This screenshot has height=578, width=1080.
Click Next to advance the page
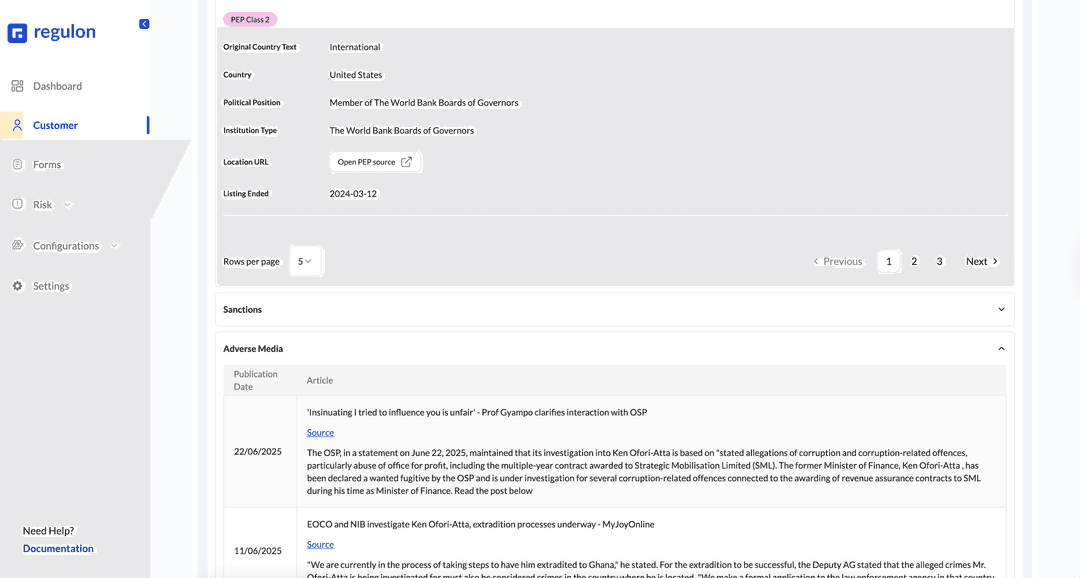[981, 261]
